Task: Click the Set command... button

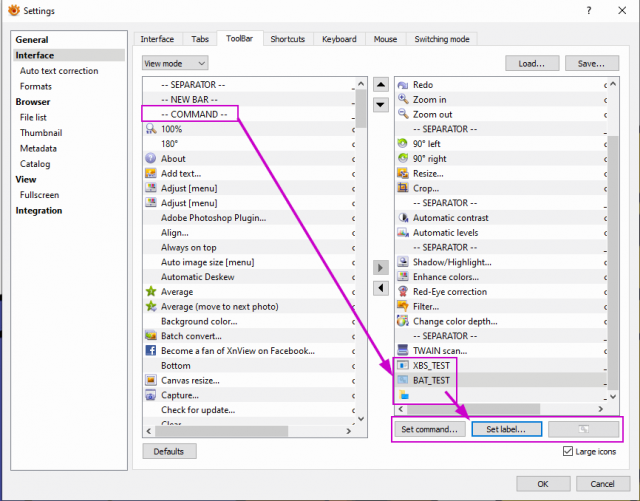Action: (429, 429)
